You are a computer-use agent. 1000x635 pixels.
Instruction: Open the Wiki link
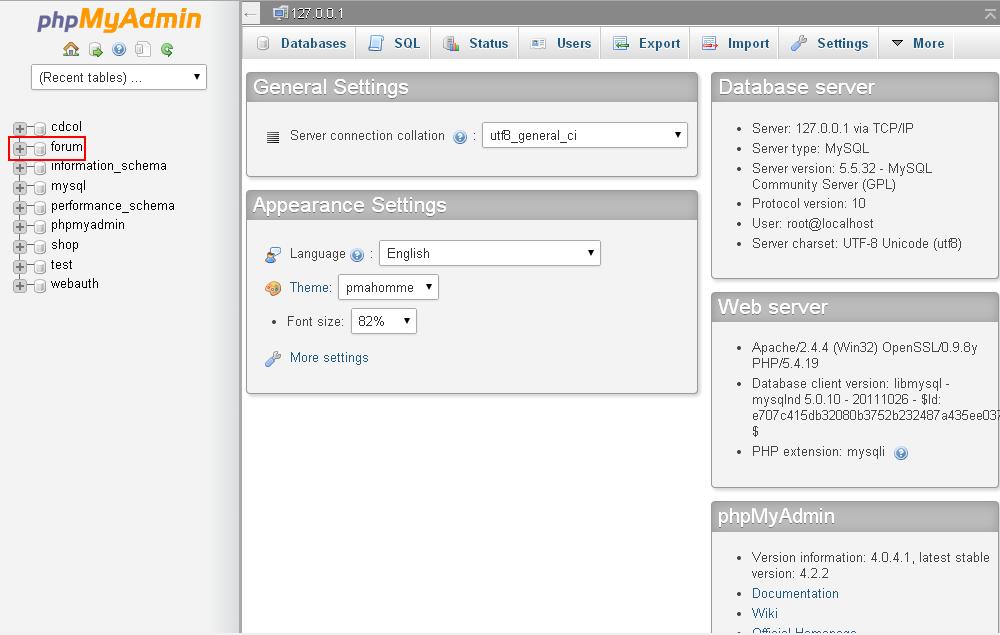point(765,613)
